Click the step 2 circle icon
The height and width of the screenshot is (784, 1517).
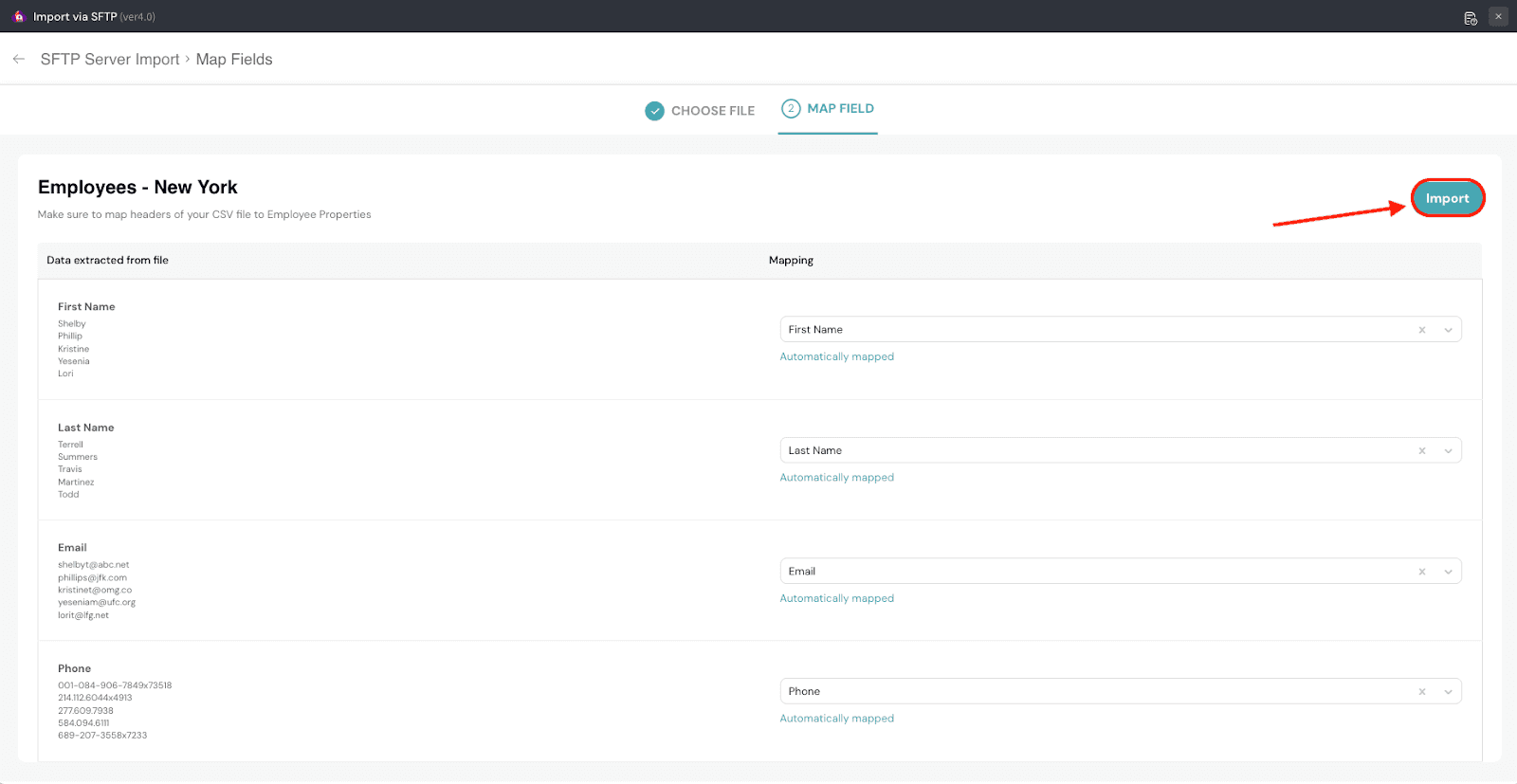coord(791,109)
